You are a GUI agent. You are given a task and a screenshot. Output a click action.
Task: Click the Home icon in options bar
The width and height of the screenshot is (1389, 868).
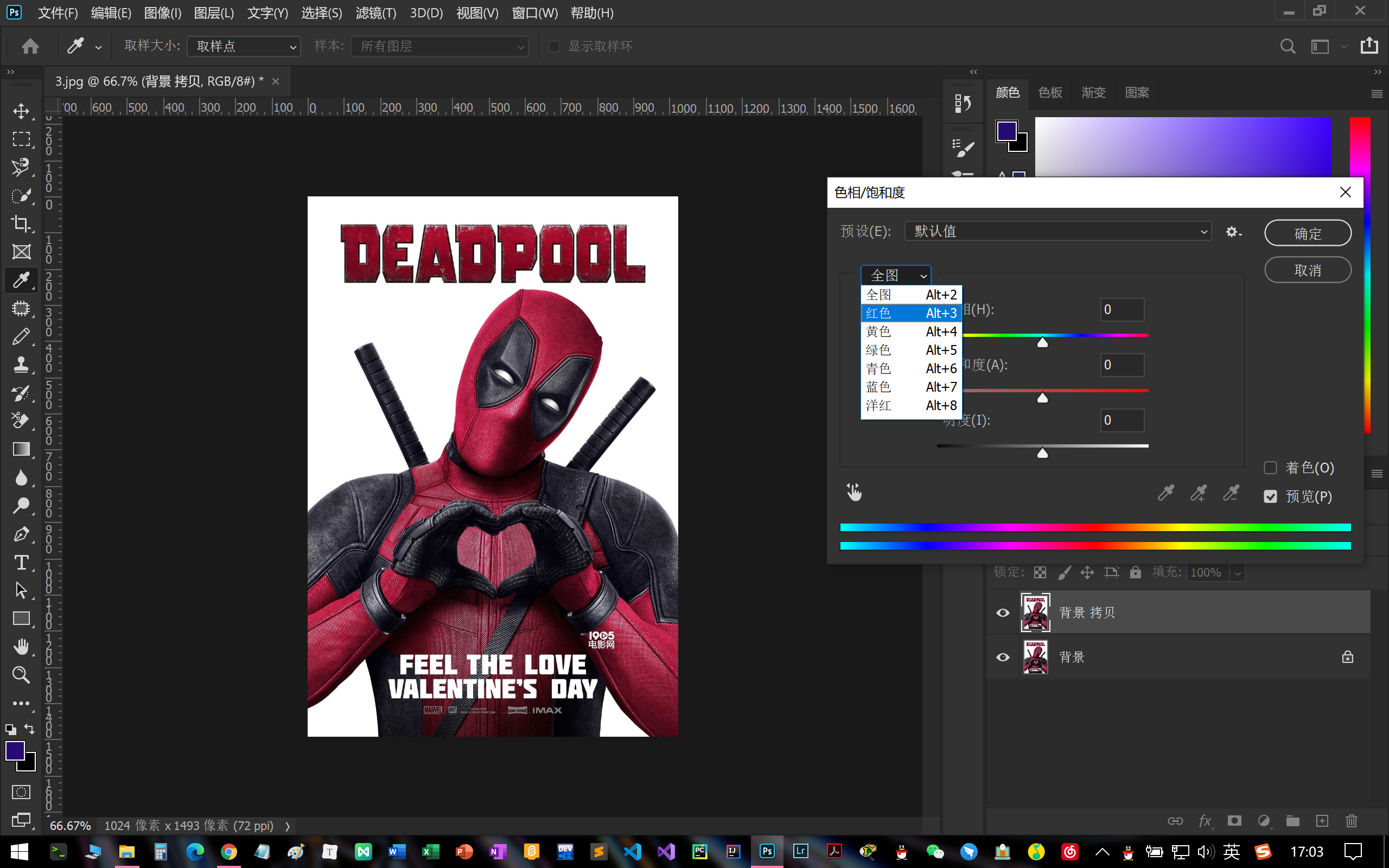coord(30,46)
